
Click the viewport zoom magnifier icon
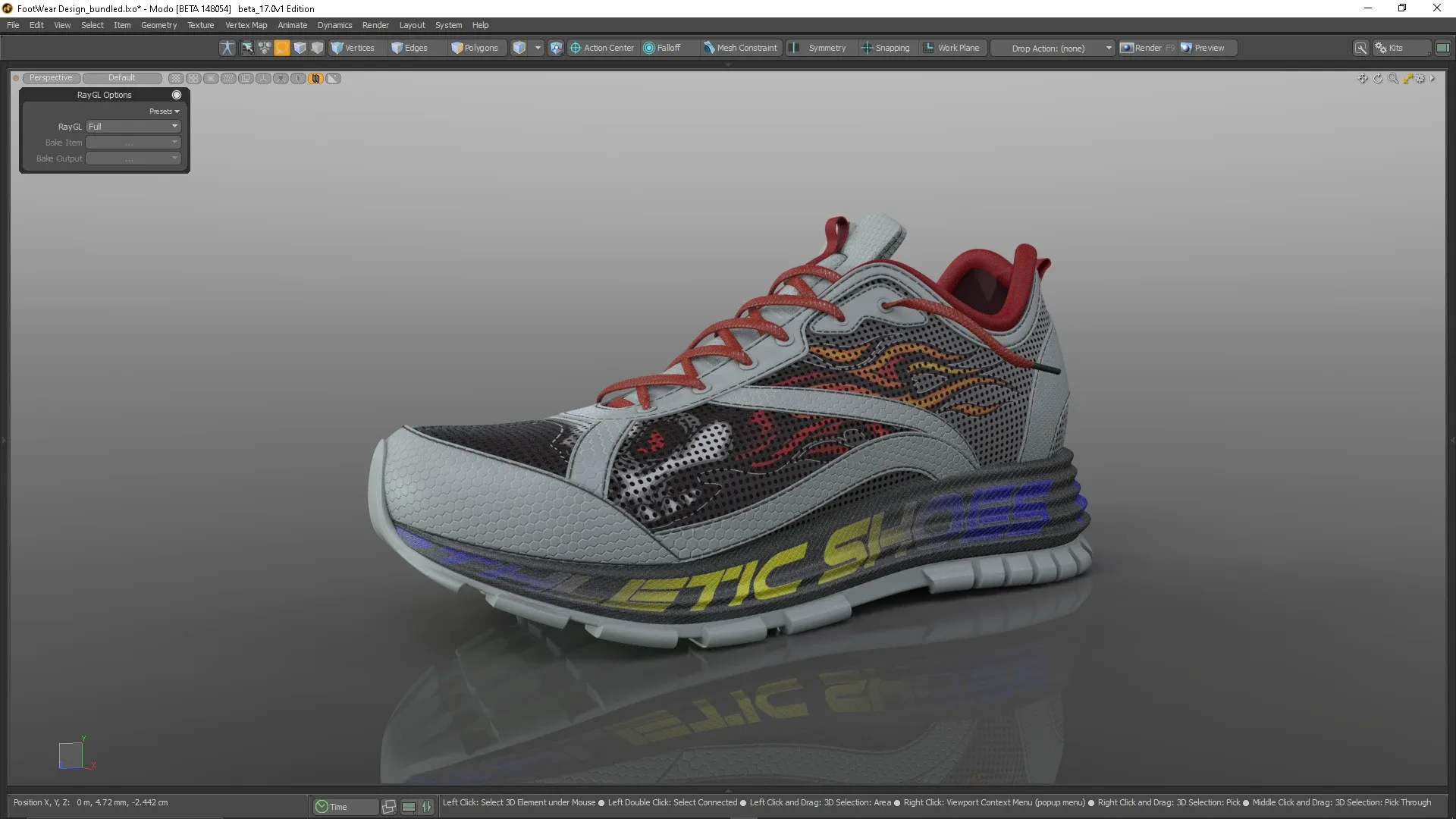[1393, 78]
